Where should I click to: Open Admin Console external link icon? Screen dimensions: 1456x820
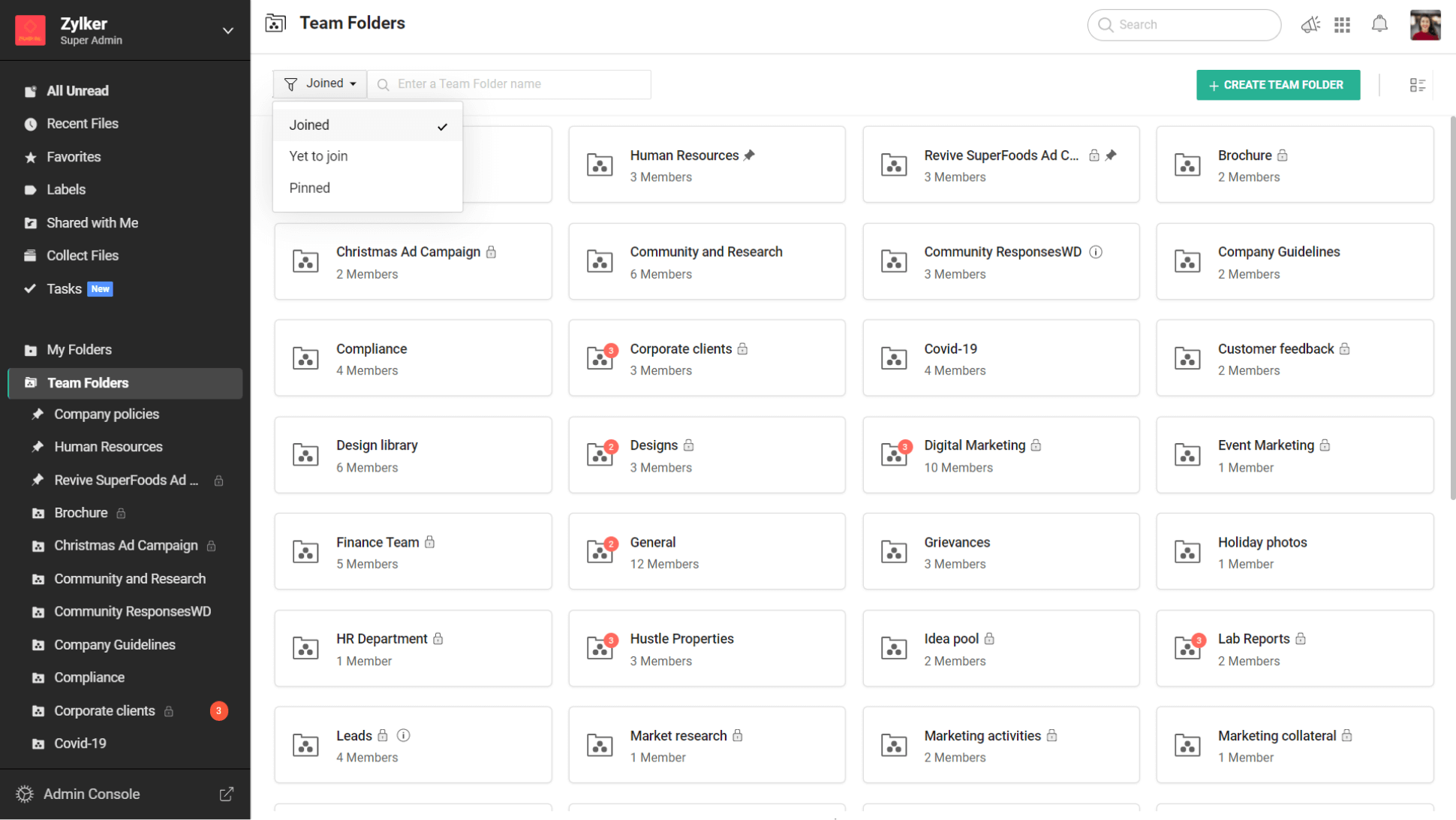tap(226, 794)
